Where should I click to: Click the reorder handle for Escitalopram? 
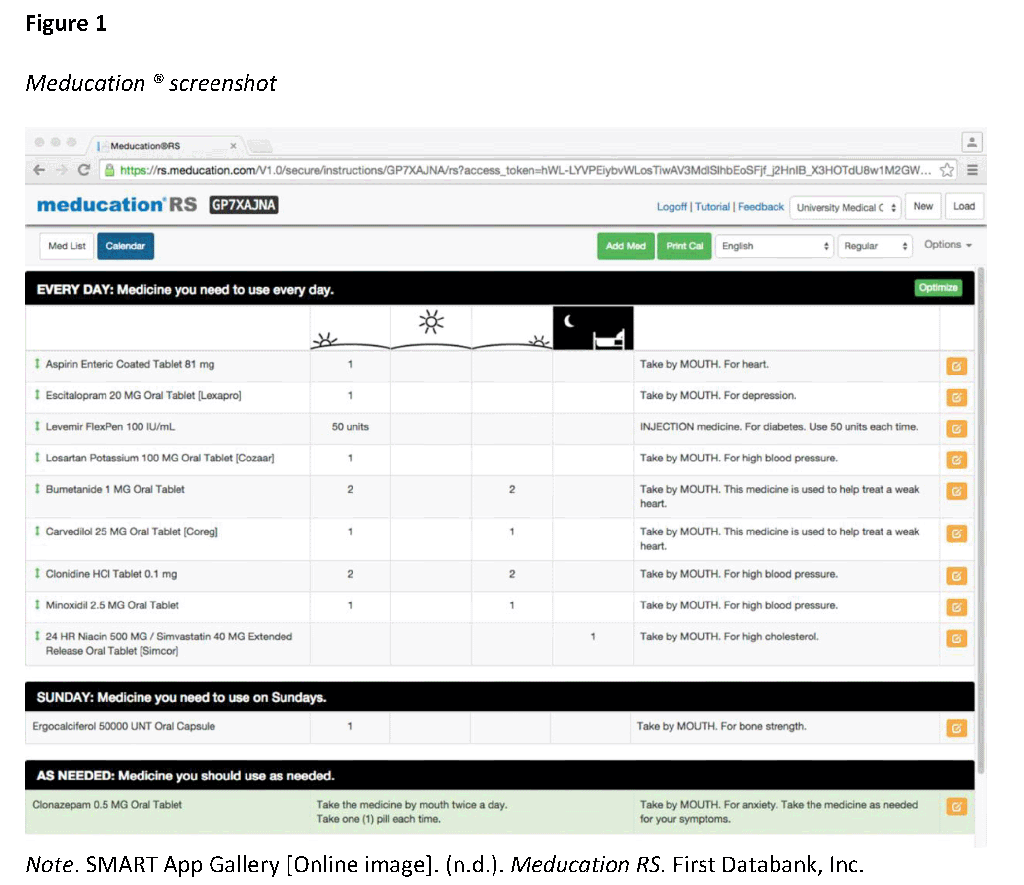[x=37, y=395]
